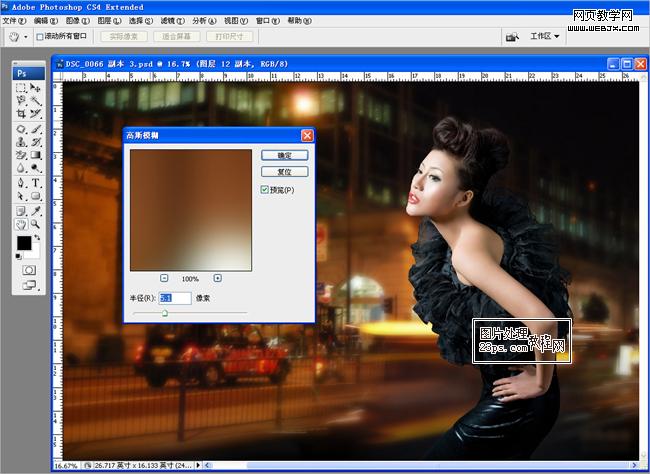
Task: Select the Slice tool
Action: pyautogui.click(x=36, y=113)
